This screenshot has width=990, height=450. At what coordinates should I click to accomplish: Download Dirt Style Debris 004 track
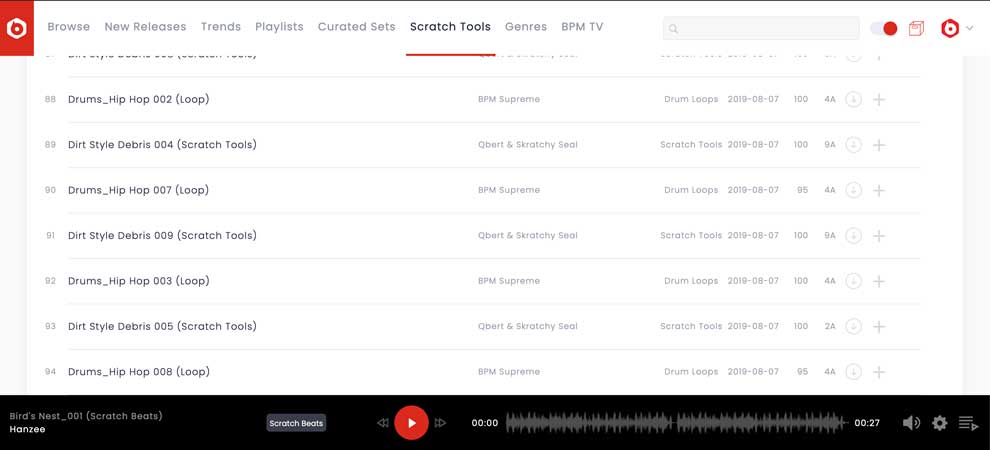pyautogui.click(x=854, y=145)
